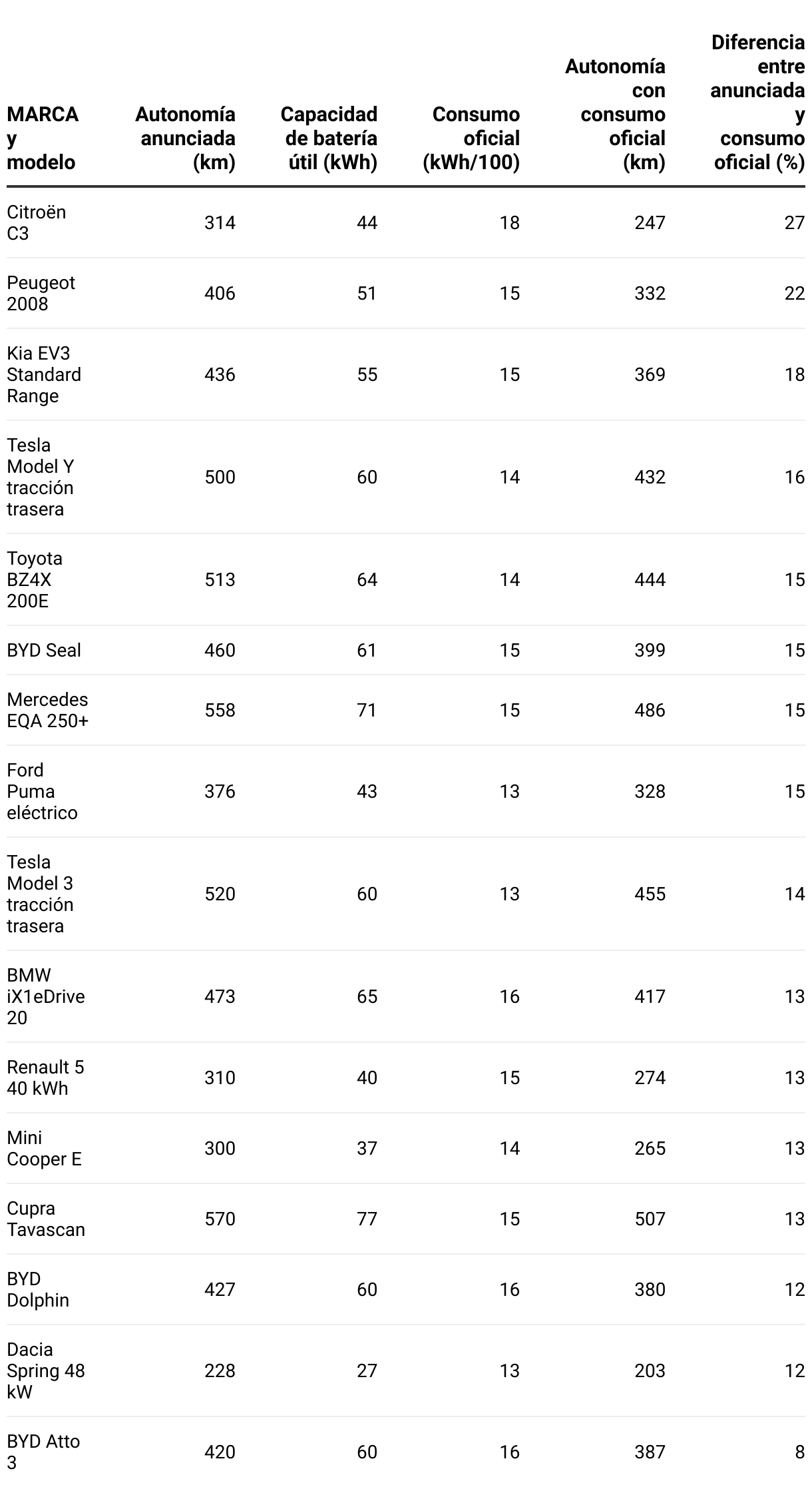Select the Dacia Spring 48 kW row
Viewport: 812px width, 1493px height.
pos(406,1370)
